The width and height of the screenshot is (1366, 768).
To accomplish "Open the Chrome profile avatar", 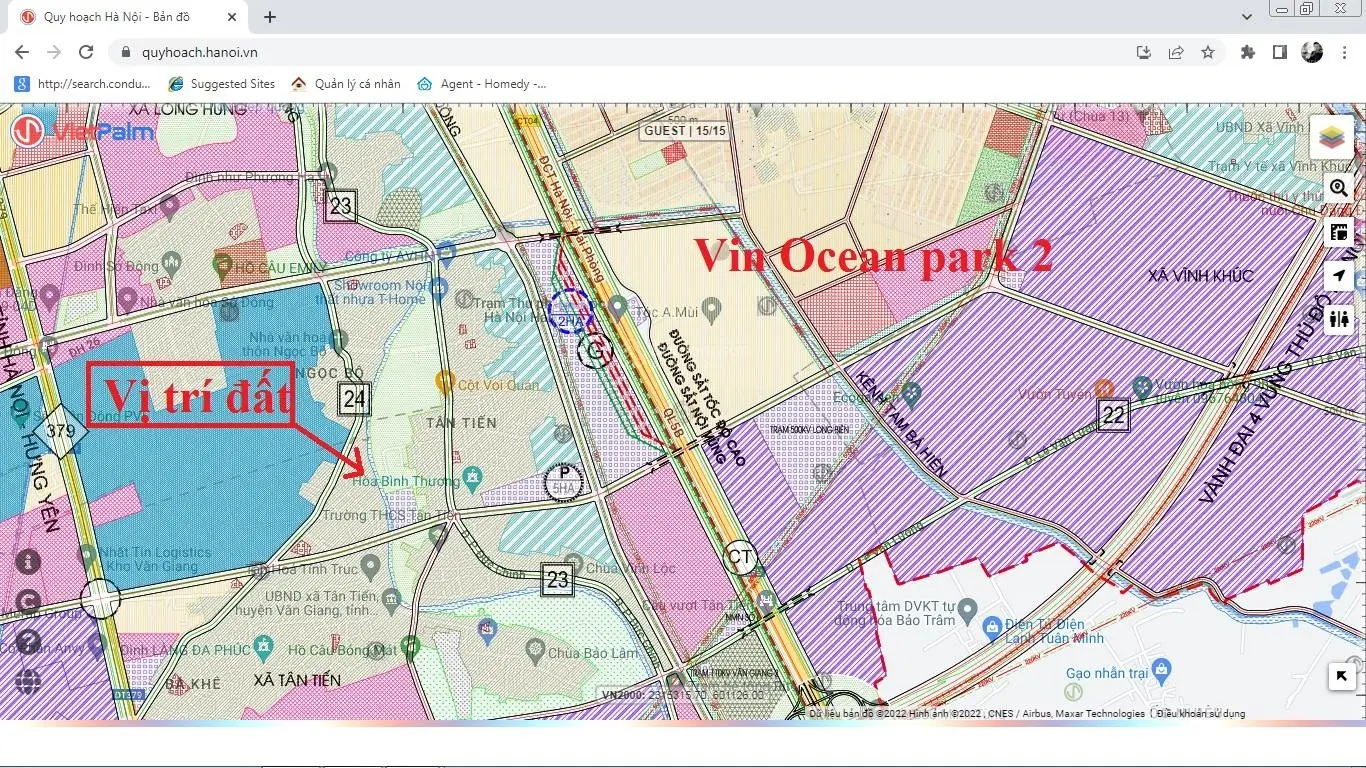I will click(1312, 52).
